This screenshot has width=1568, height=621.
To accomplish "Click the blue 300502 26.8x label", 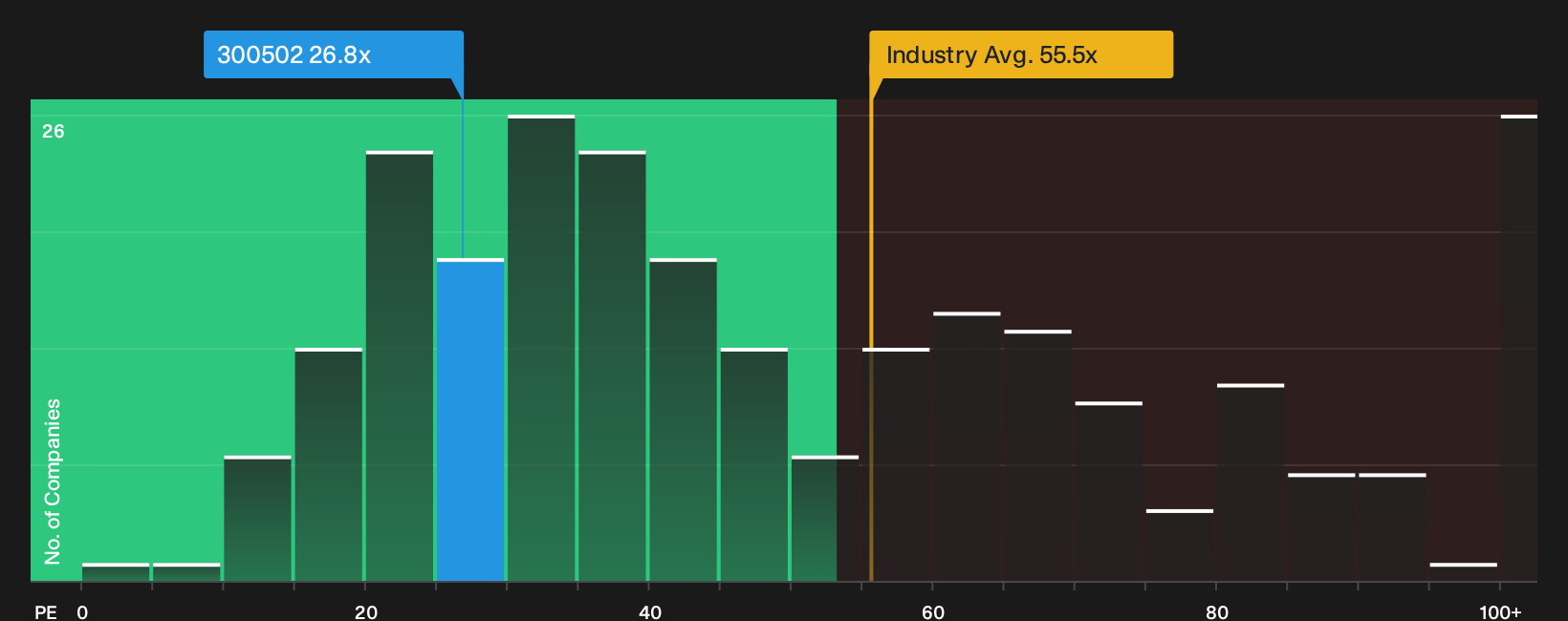I will pos(334,54).
